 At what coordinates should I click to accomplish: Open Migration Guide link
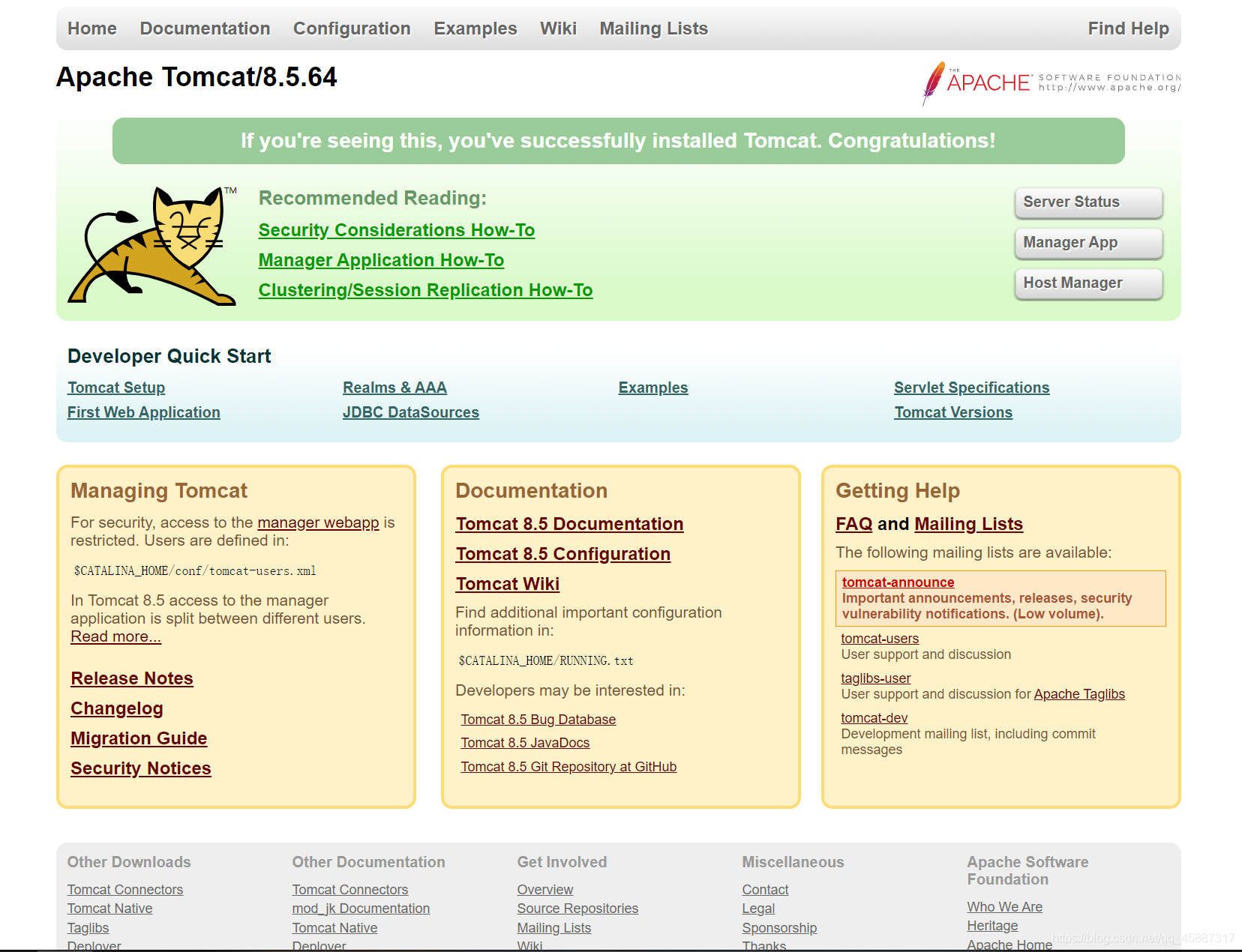[139, 738]
